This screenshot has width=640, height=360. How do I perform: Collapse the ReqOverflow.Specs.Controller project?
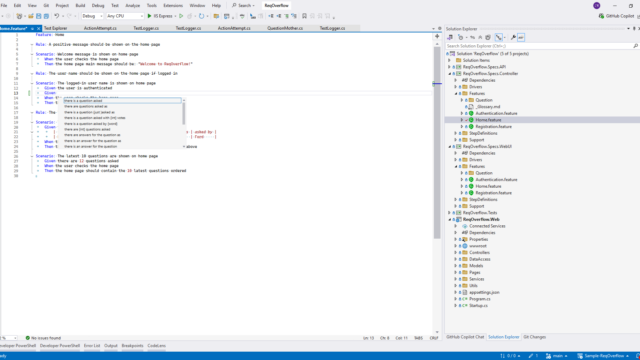(x=450, y=73)
